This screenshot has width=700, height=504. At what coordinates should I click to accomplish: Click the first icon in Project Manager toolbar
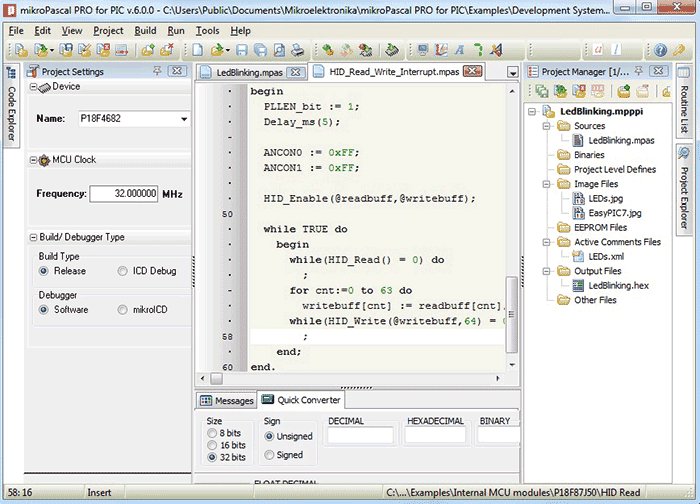pyautogui.click(x=542, y=91)
